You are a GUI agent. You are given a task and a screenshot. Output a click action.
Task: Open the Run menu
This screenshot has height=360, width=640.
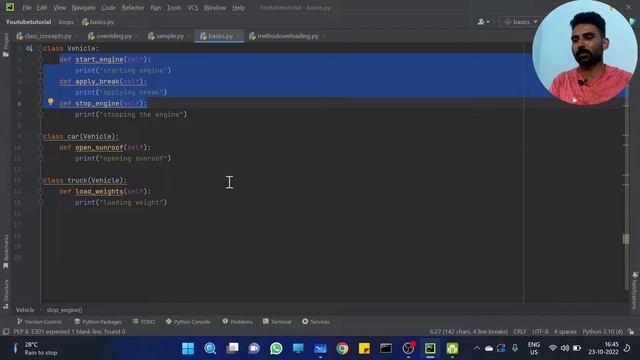(156, 8)
